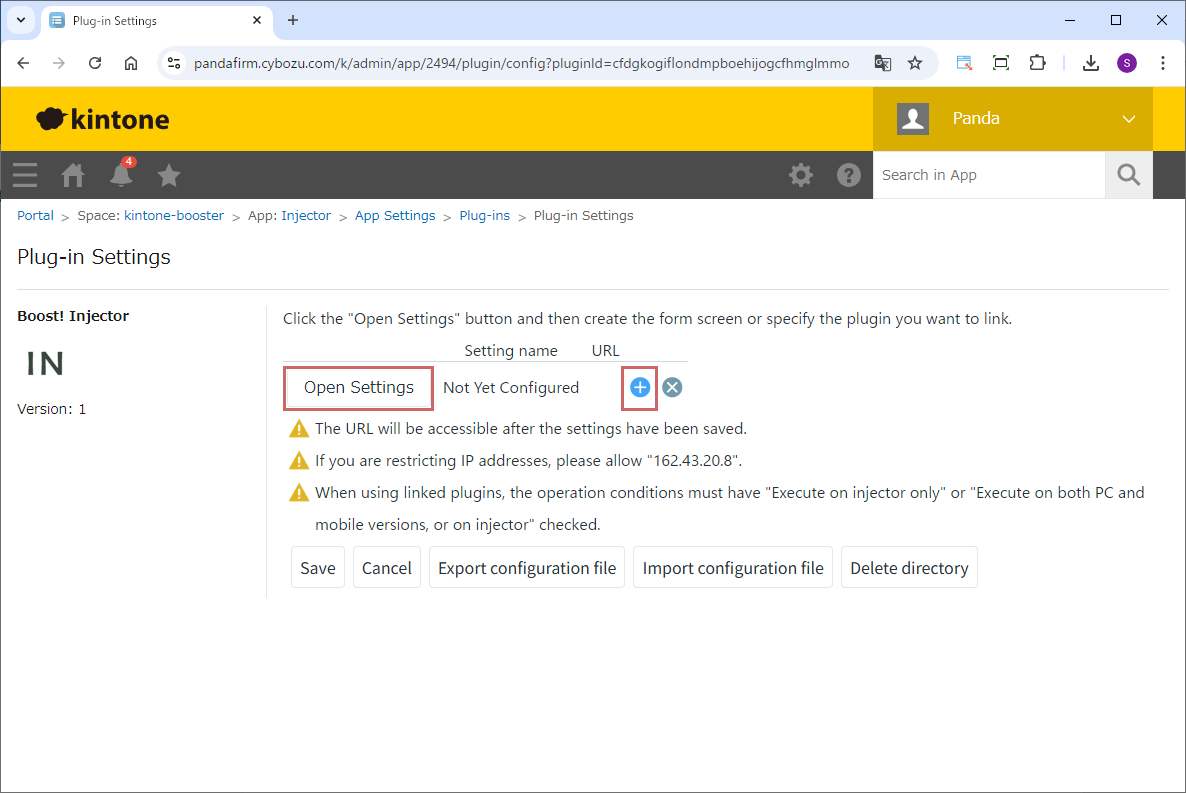Click the Open Settings button

pos(359,388)
